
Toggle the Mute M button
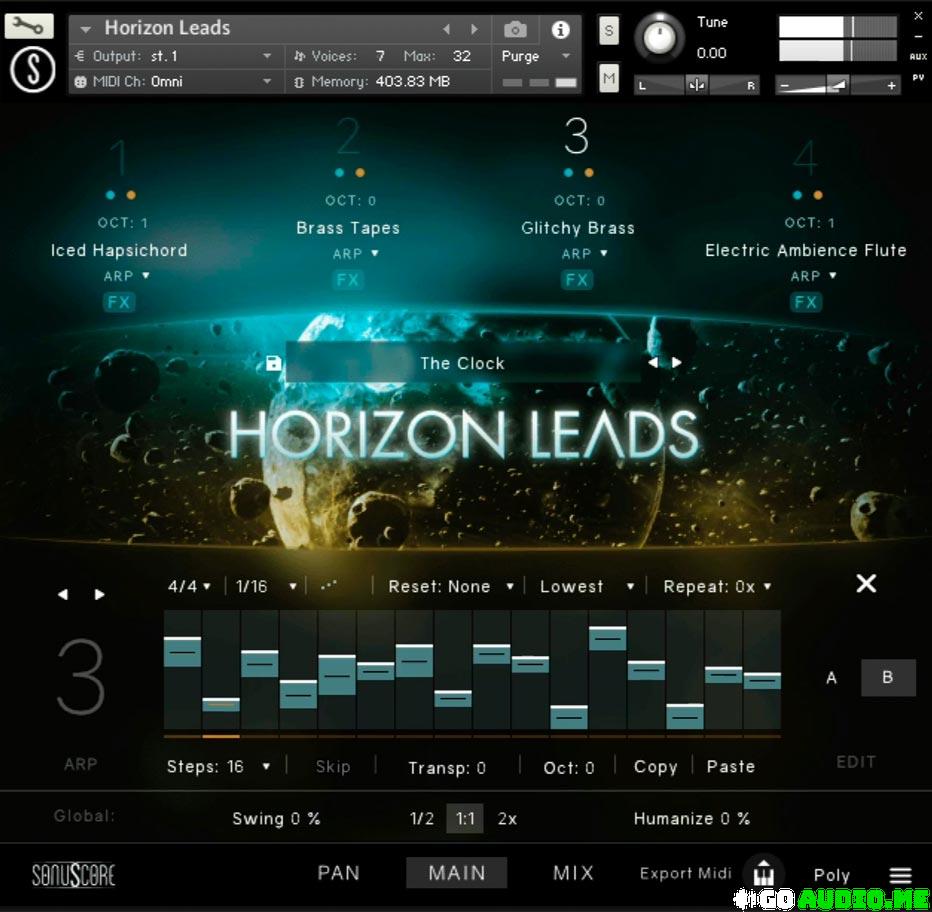click(609, 75)
